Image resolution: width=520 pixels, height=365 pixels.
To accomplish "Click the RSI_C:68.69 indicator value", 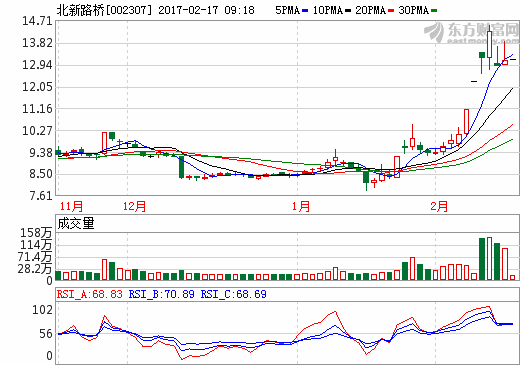I will point(233,294).
